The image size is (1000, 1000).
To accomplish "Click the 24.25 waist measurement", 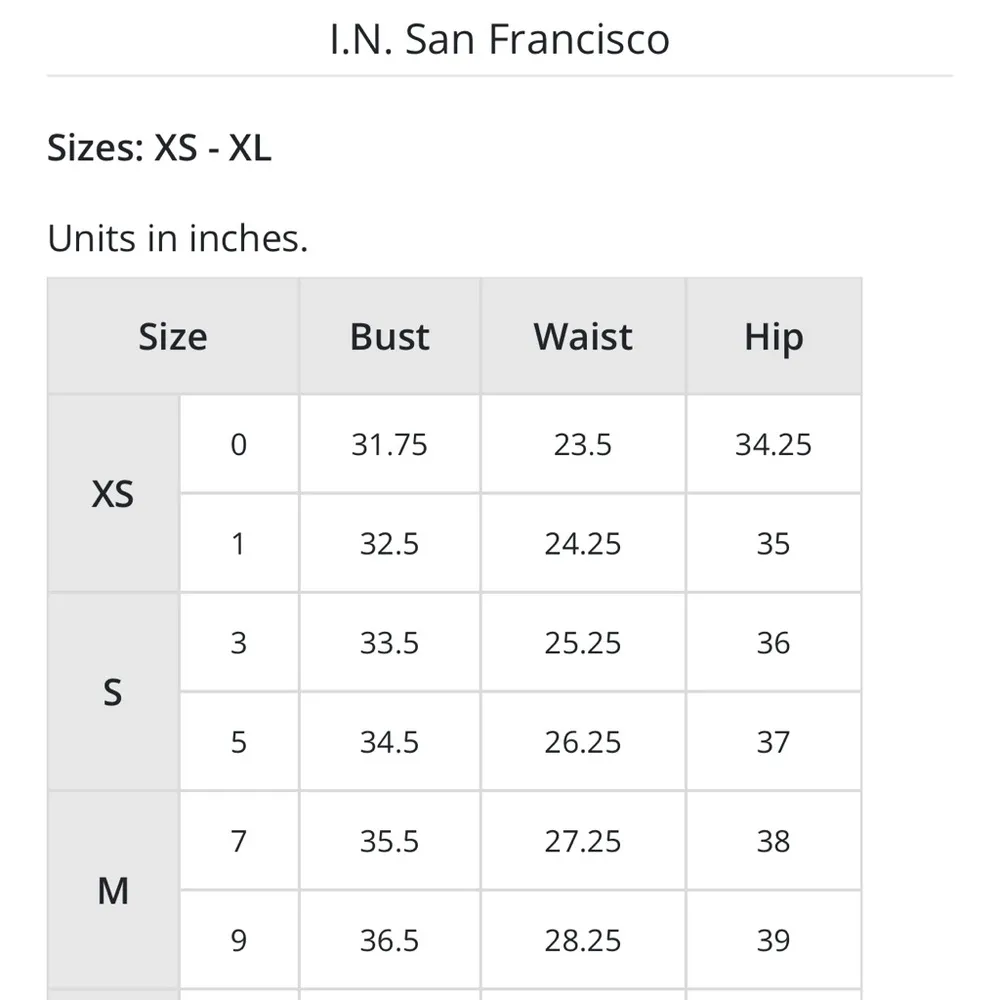I will point(583,544).
